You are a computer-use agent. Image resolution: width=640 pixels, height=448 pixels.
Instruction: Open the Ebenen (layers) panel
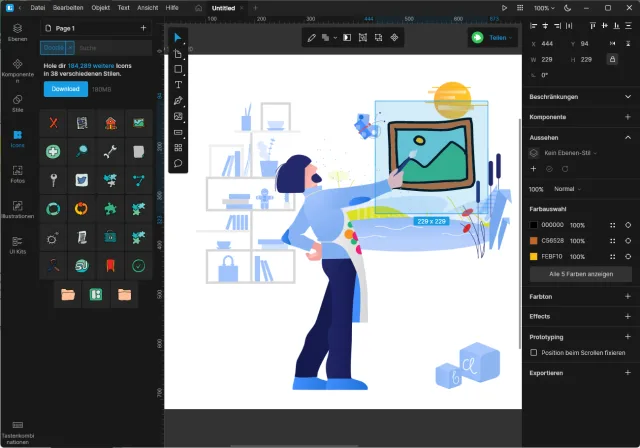point(17,33)
